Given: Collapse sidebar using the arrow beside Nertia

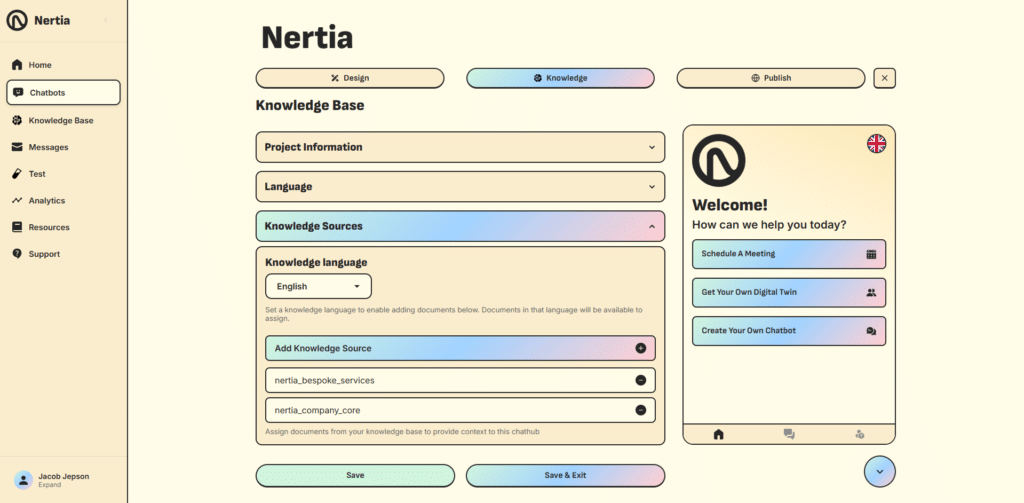Looking at the screenshot, I should coord(106,20).
